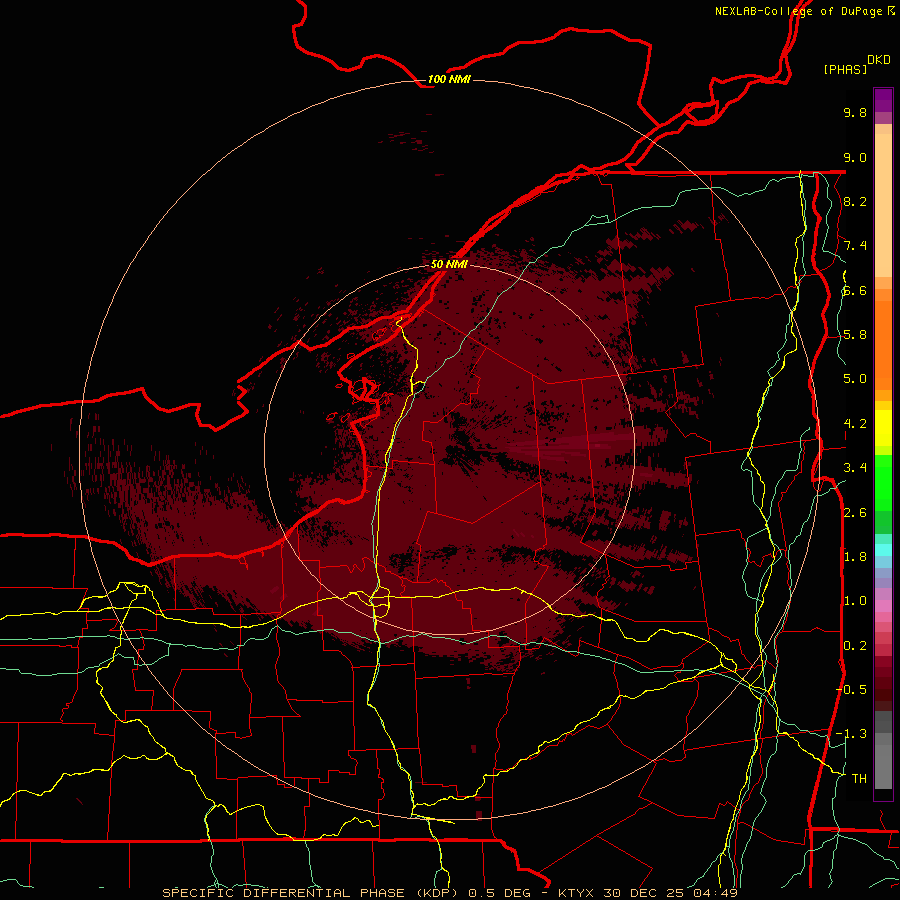Click the 100 NMI range ring label
The image size is (900, 900).
(449, 79)
